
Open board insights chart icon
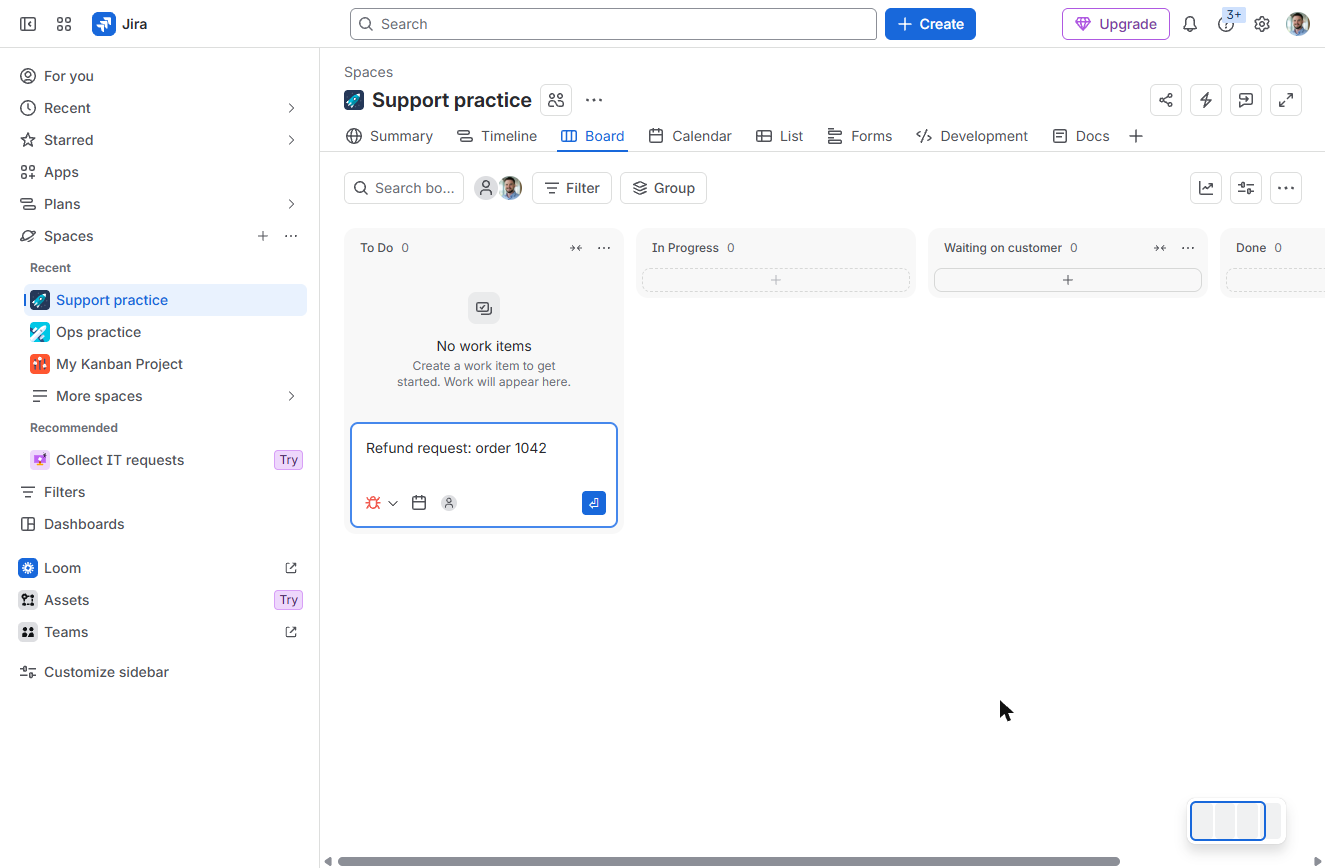coord(1206,188)
